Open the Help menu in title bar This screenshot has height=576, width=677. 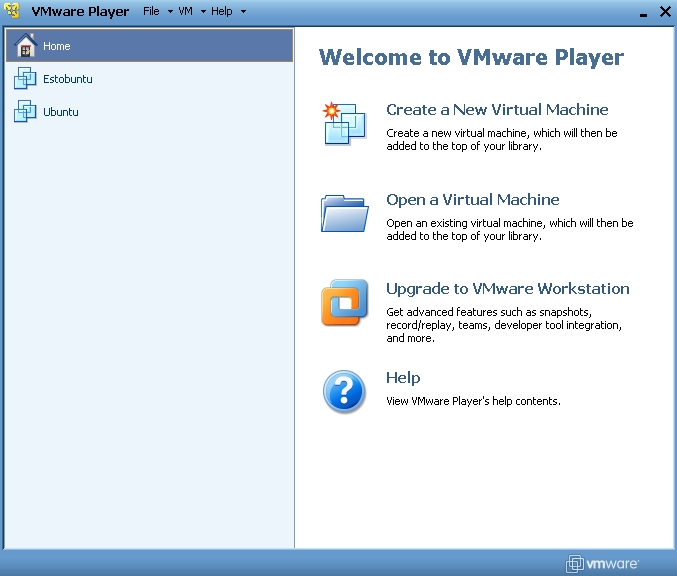click(x=221, y=11)
